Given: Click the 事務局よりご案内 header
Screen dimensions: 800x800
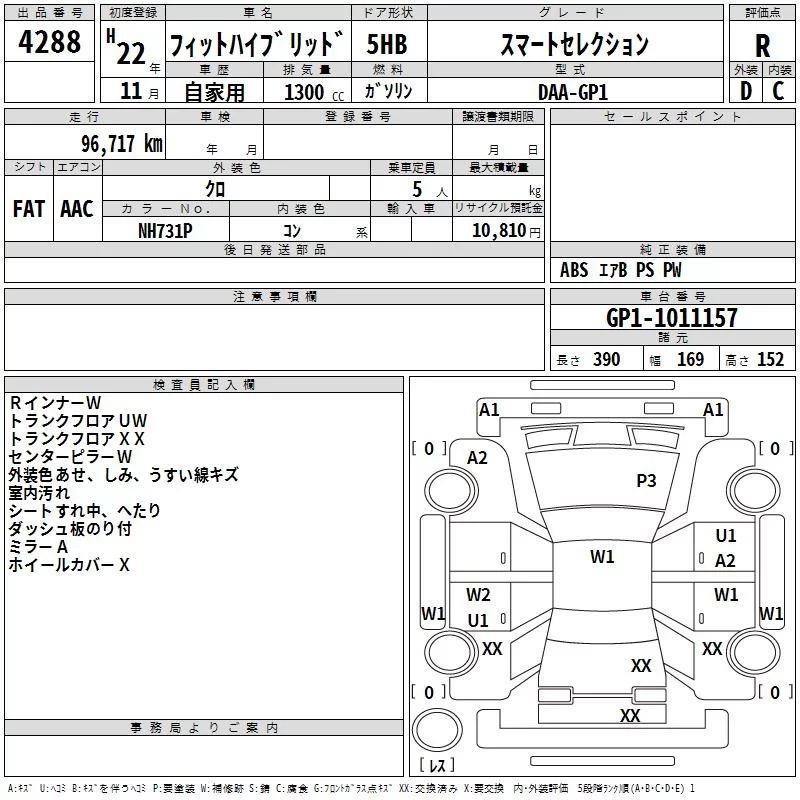Looking at the screenshot, I should 204,728.
